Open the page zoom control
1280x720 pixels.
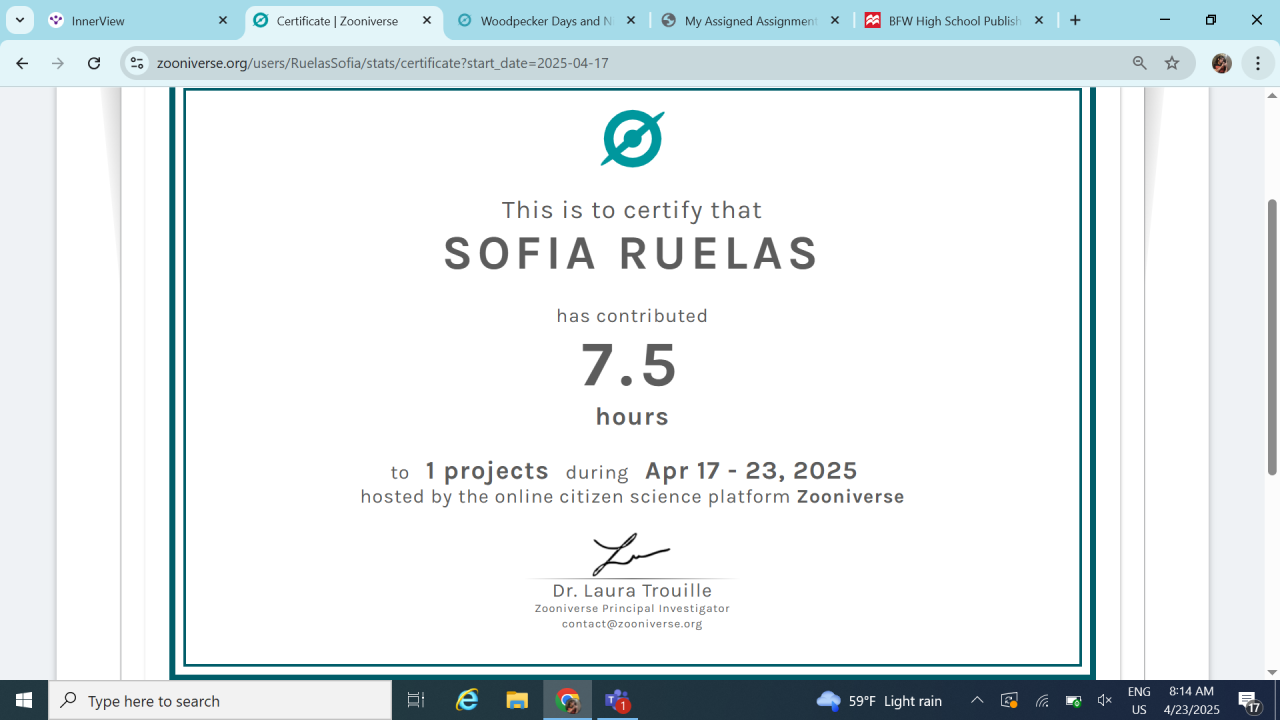(x=1139, y=63)
